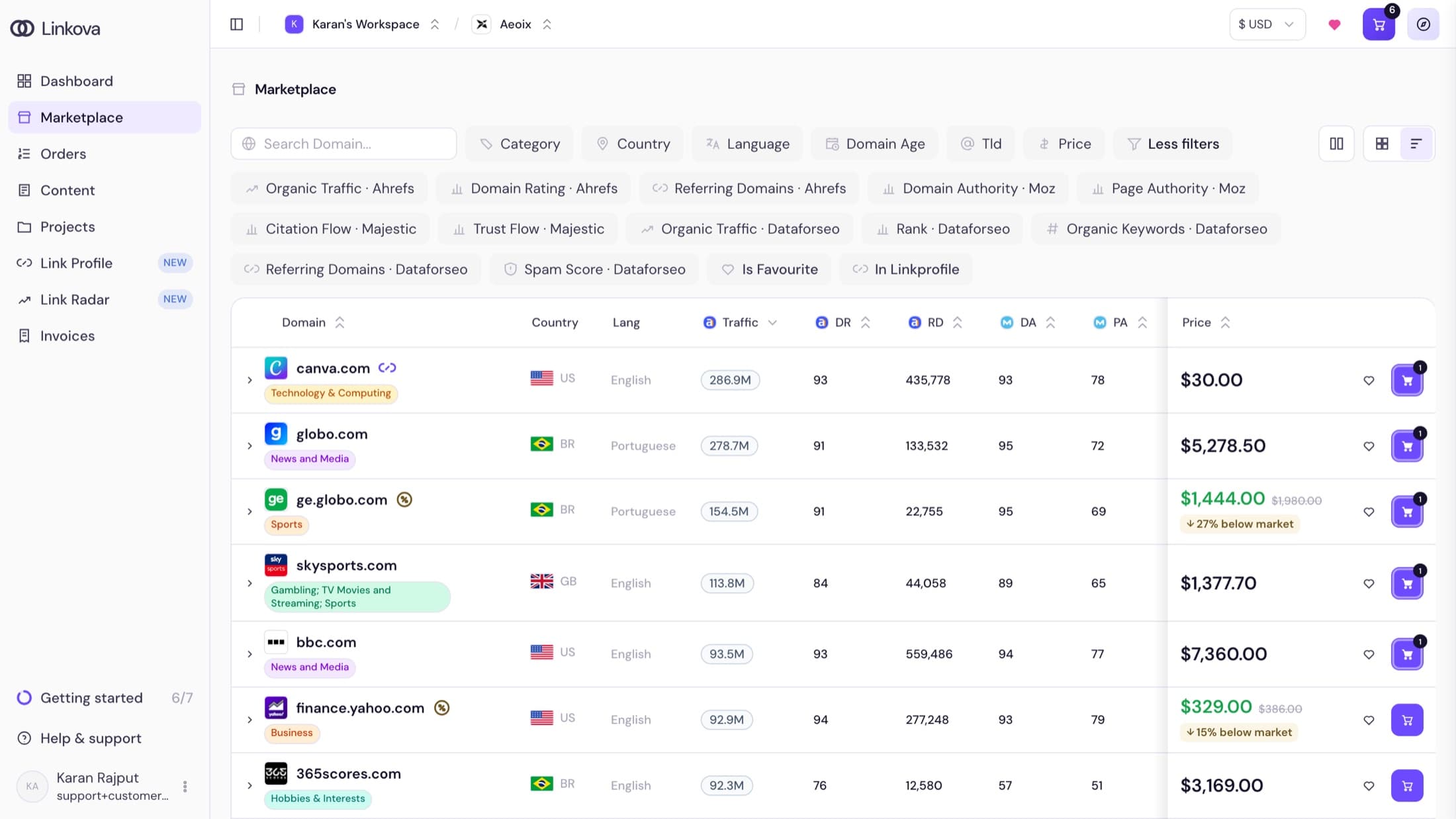The width and height of the screenshot is (1456, 819).
Task: Favourite globo.com with the heart
Action: (x=1369, y=446)
